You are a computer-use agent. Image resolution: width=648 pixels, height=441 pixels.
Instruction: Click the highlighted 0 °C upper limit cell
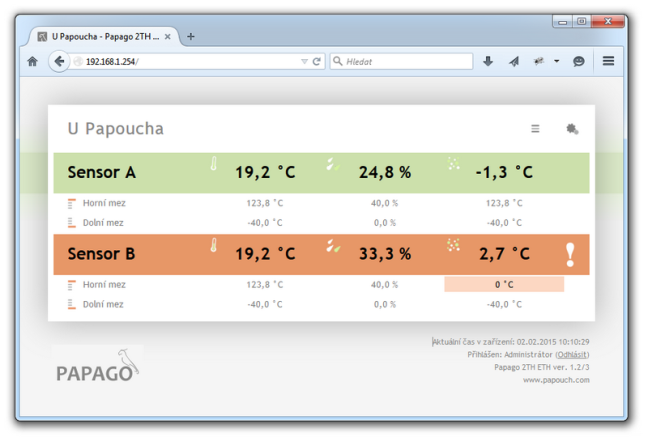tap(504, 285)
